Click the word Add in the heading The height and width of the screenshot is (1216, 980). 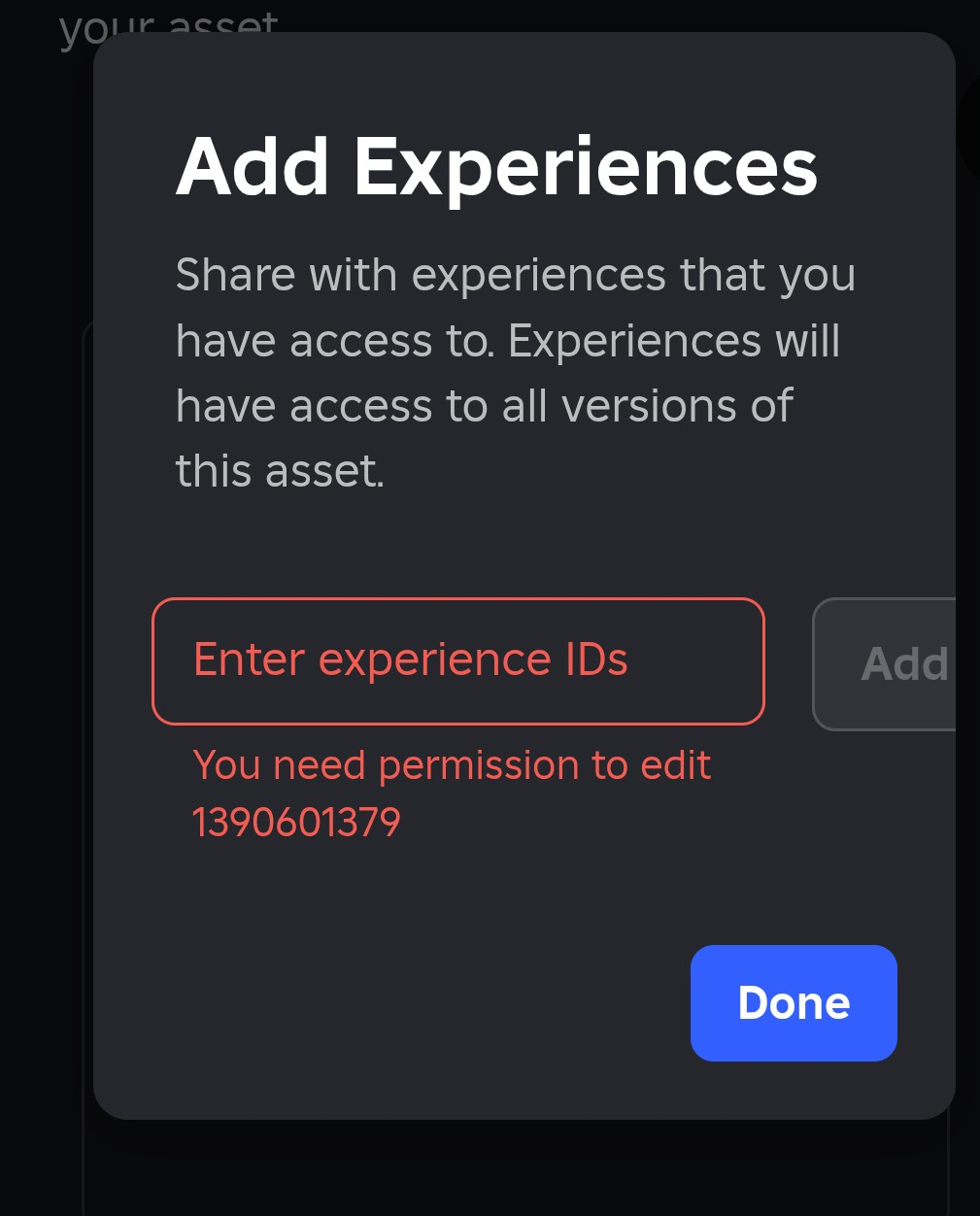[x=253, y=167]
